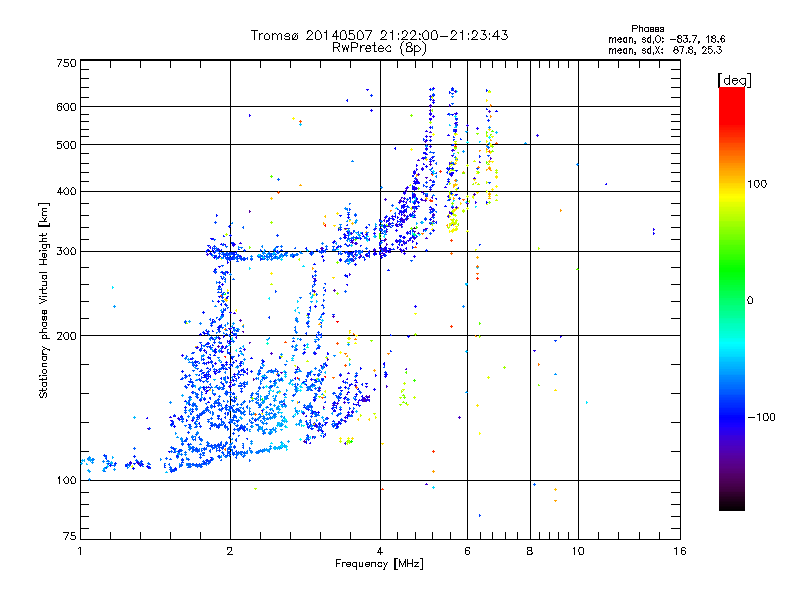The image size is (800, 600).
Task: Click y-axis tick label '600'
Action: 66,107
